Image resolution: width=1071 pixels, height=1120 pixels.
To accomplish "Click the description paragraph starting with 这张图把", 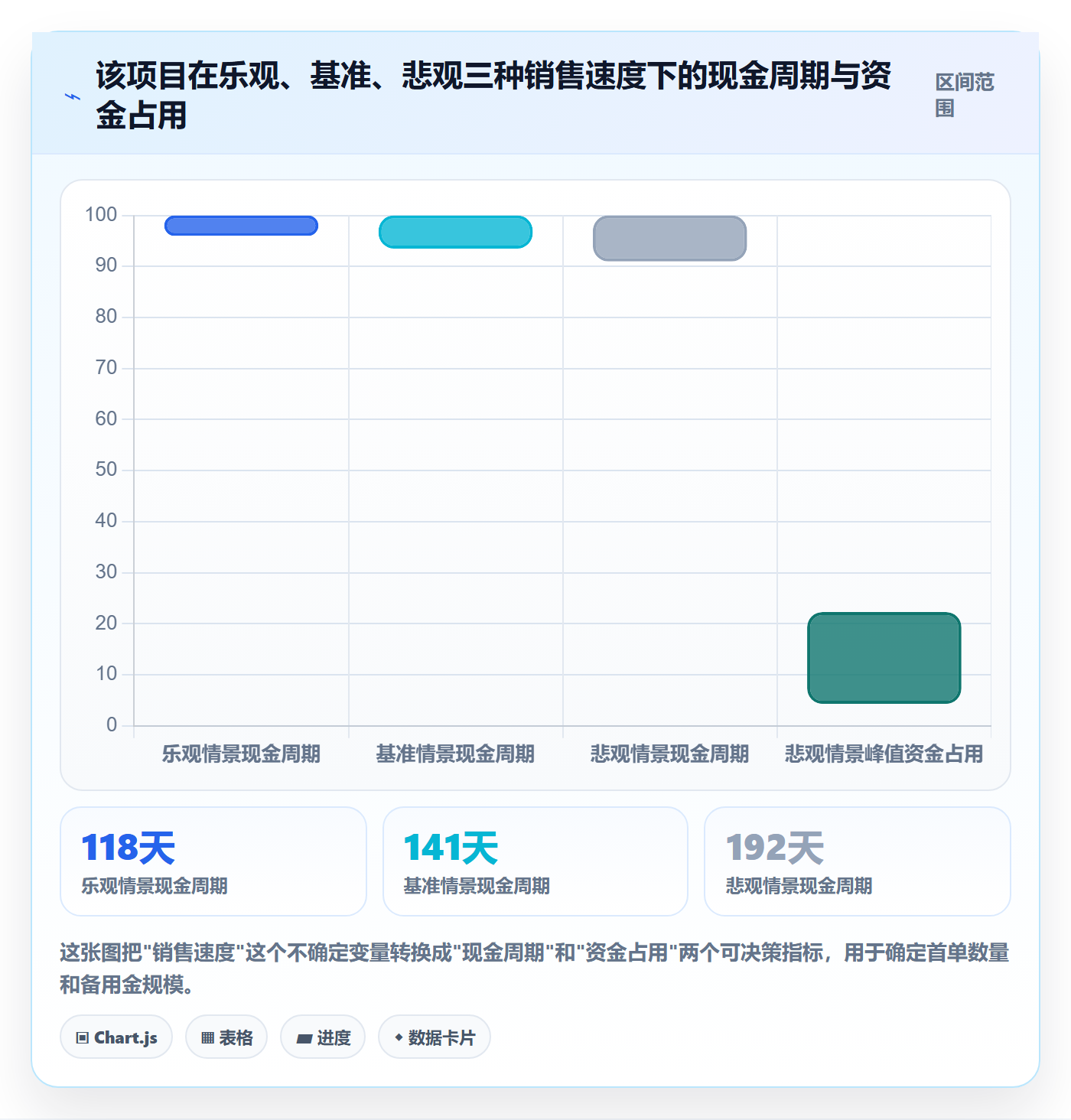I will pos(535,969).
